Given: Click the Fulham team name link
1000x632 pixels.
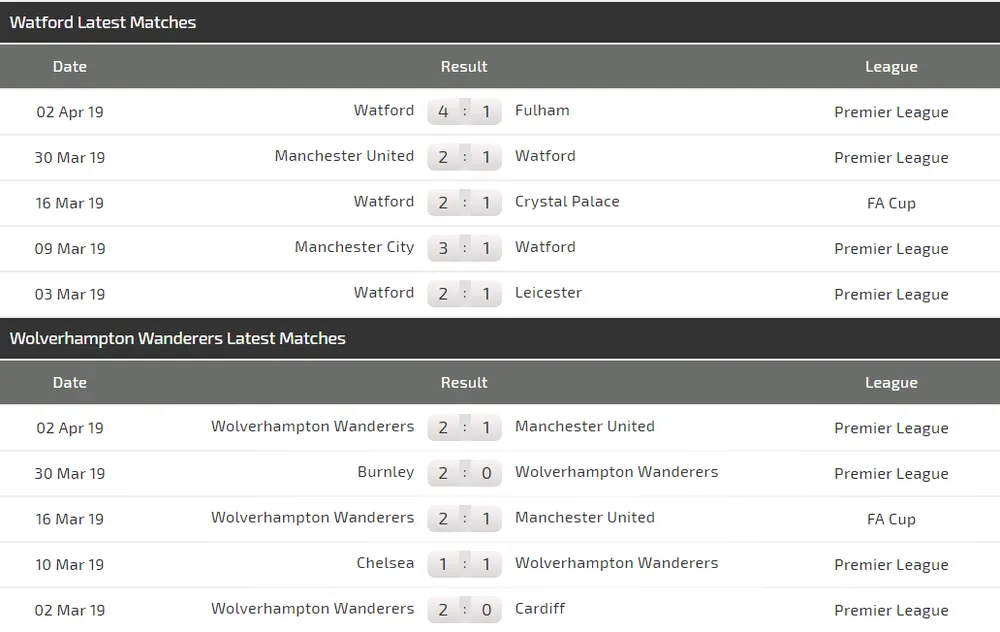Looking at the screenshot, I should [x=542, y=111].
